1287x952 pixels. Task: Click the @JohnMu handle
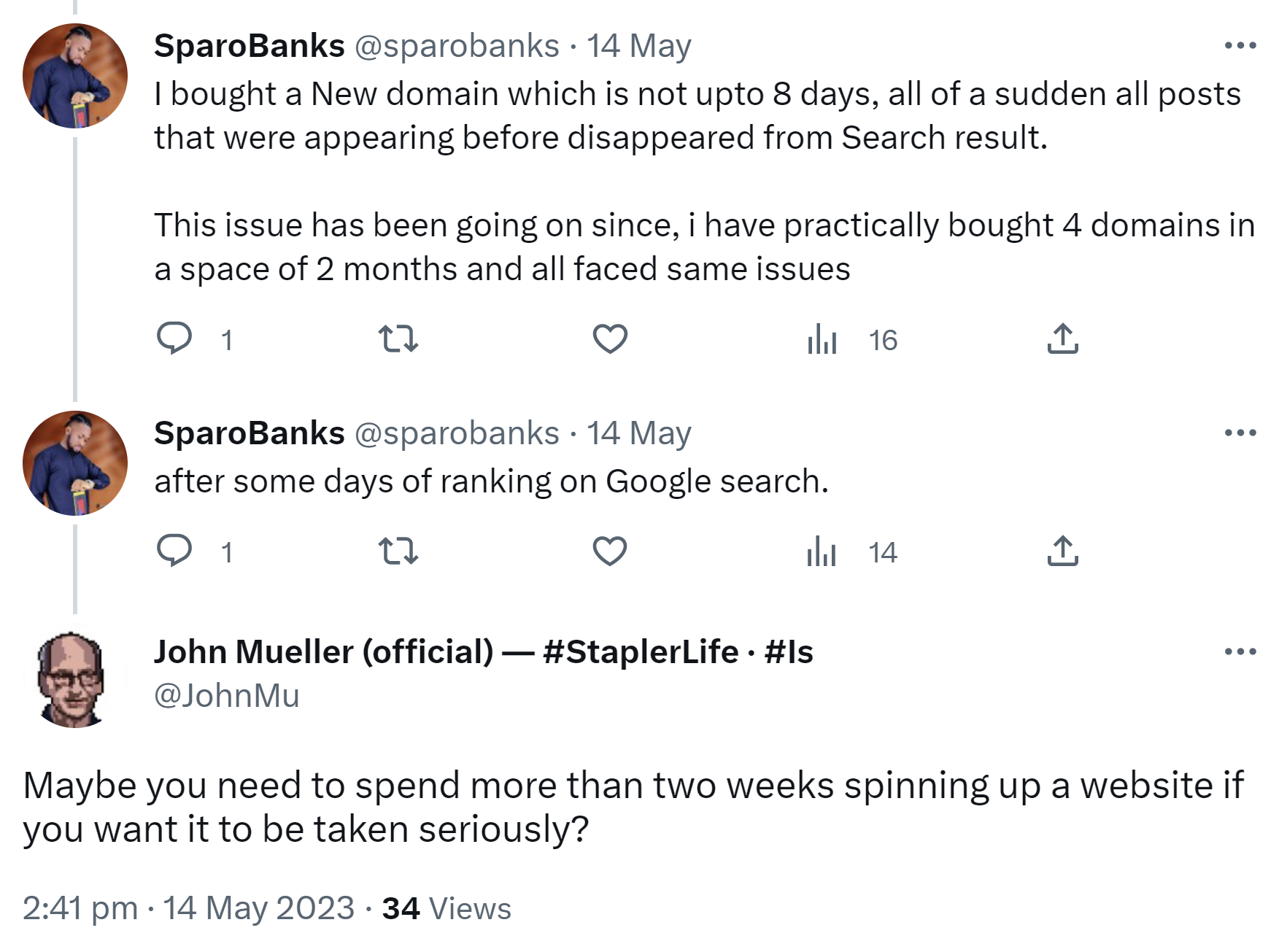click(x=226, y=695)
